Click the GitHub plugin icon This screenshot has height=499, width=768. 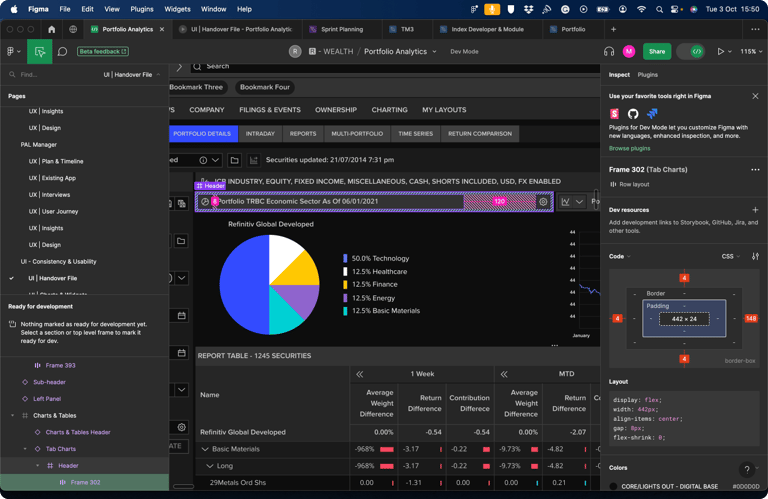click(x=633, y=115)
